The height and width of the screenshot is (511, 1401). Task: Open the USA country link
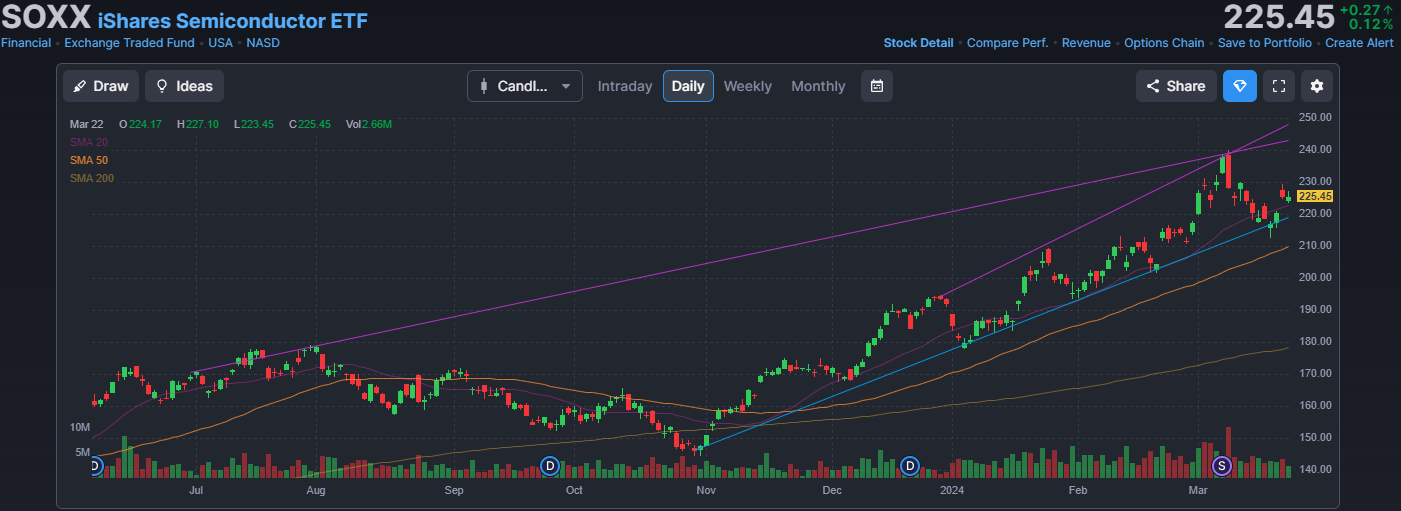(221, 43)
